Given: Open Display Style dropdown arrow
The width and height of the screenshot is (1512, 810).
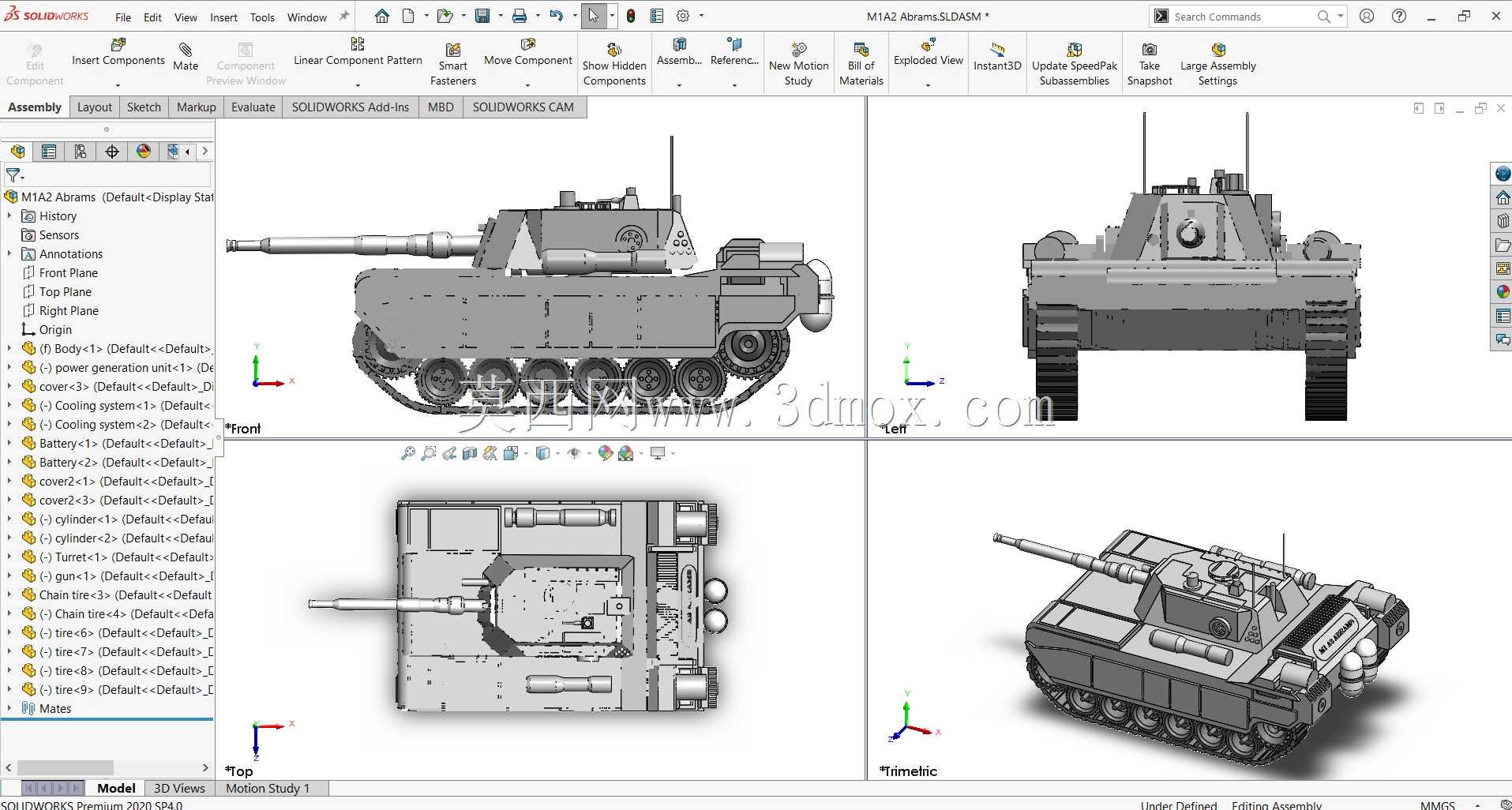Looking at the screenshot, I should coord(557,453).
